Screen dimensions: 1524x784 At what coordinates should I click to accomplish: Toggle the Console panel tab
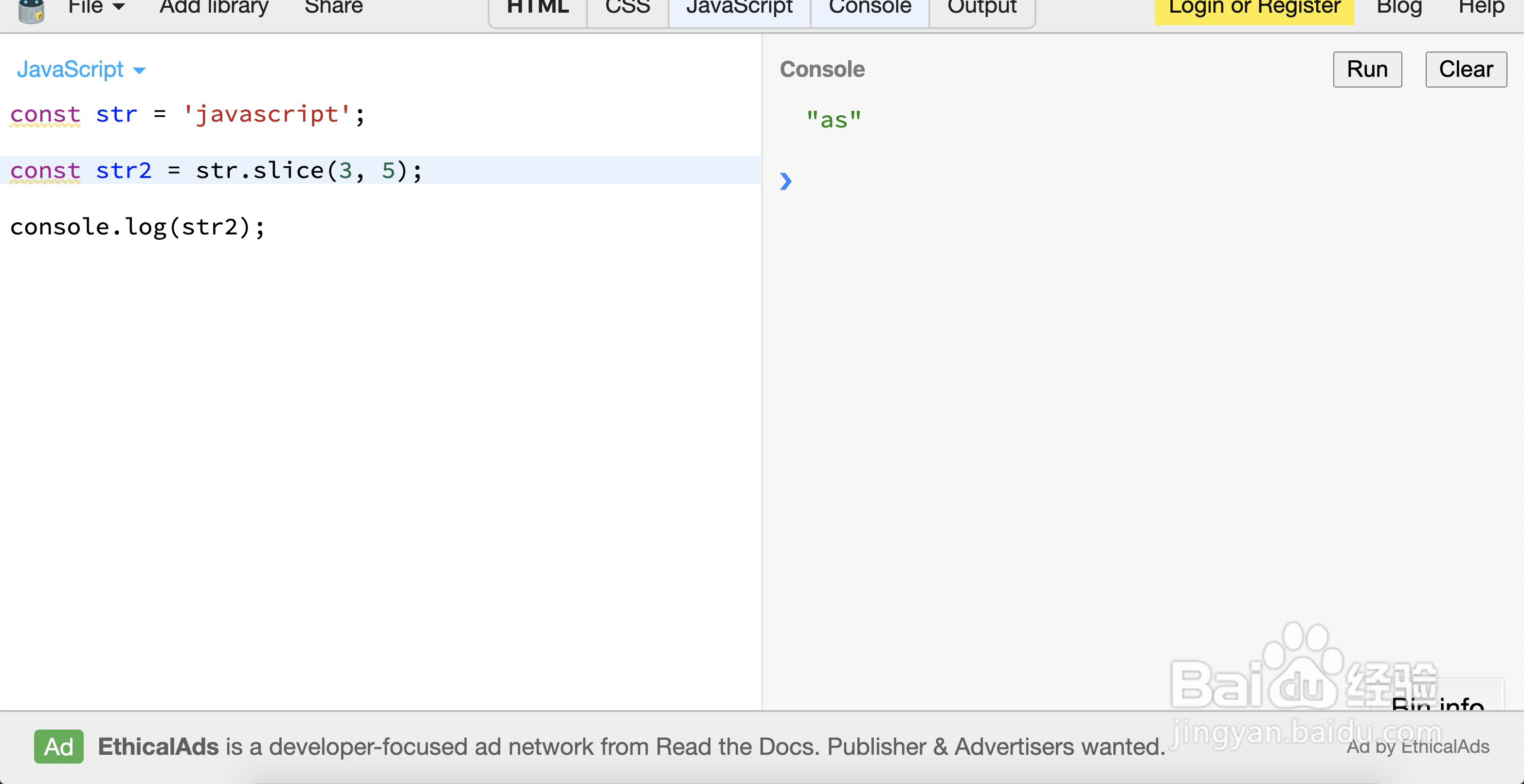coord(869,9)
